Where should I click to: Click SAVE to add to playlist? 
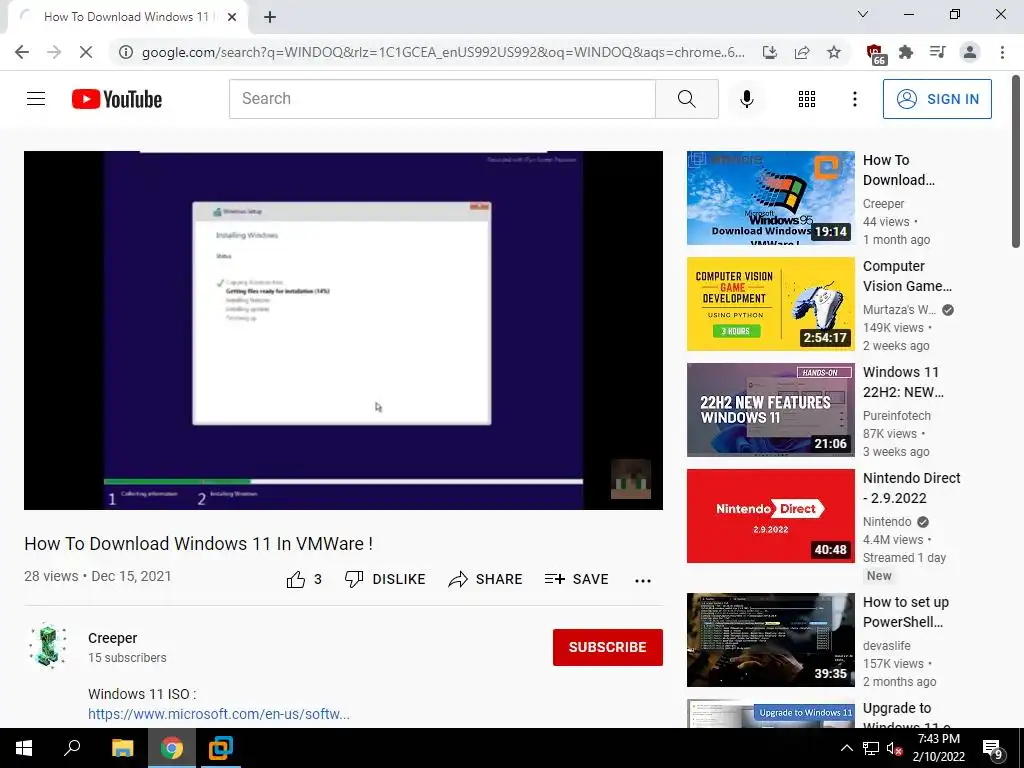[577, 579]
